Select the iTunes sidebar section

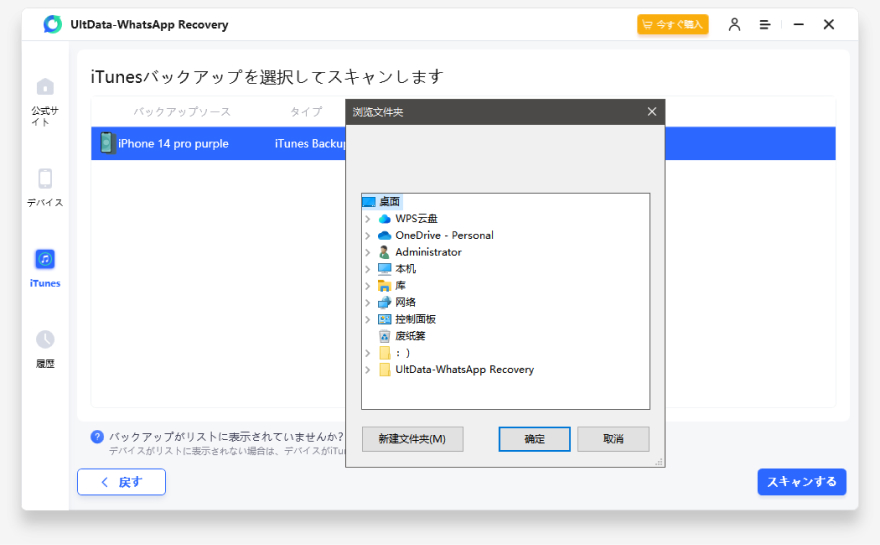[45, 269]
